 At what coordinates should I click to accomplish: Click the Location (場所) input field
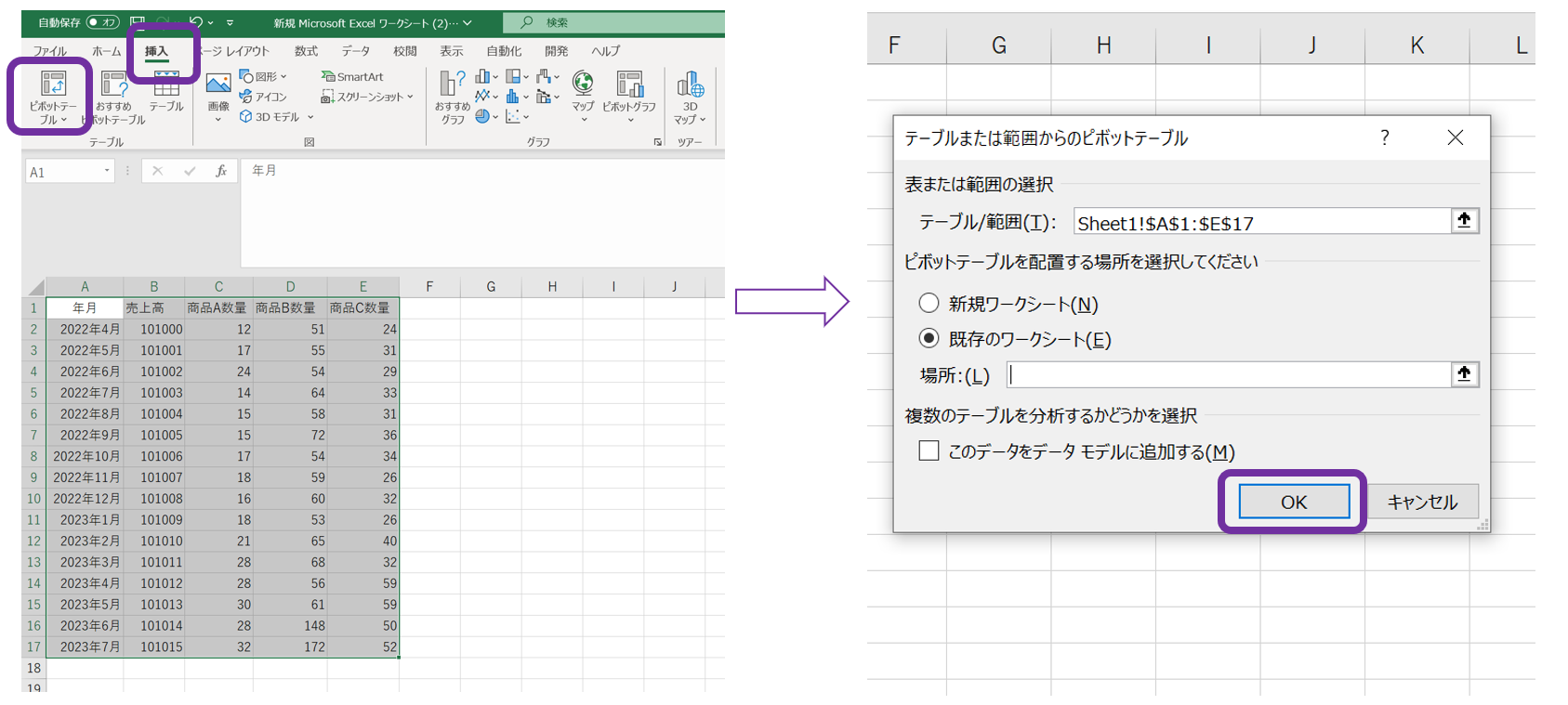pyautogui.click(x=1229, y=374)
